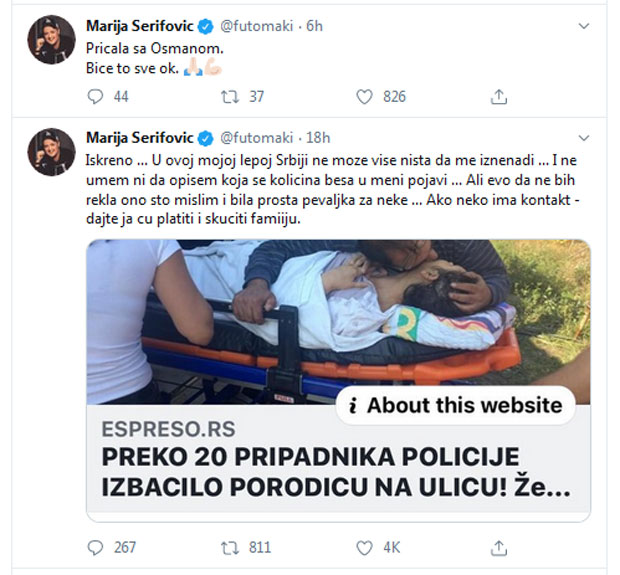Open Marija Serifovic's avatar on first tweet
This screenshot has height=575, width=620.
51,39
